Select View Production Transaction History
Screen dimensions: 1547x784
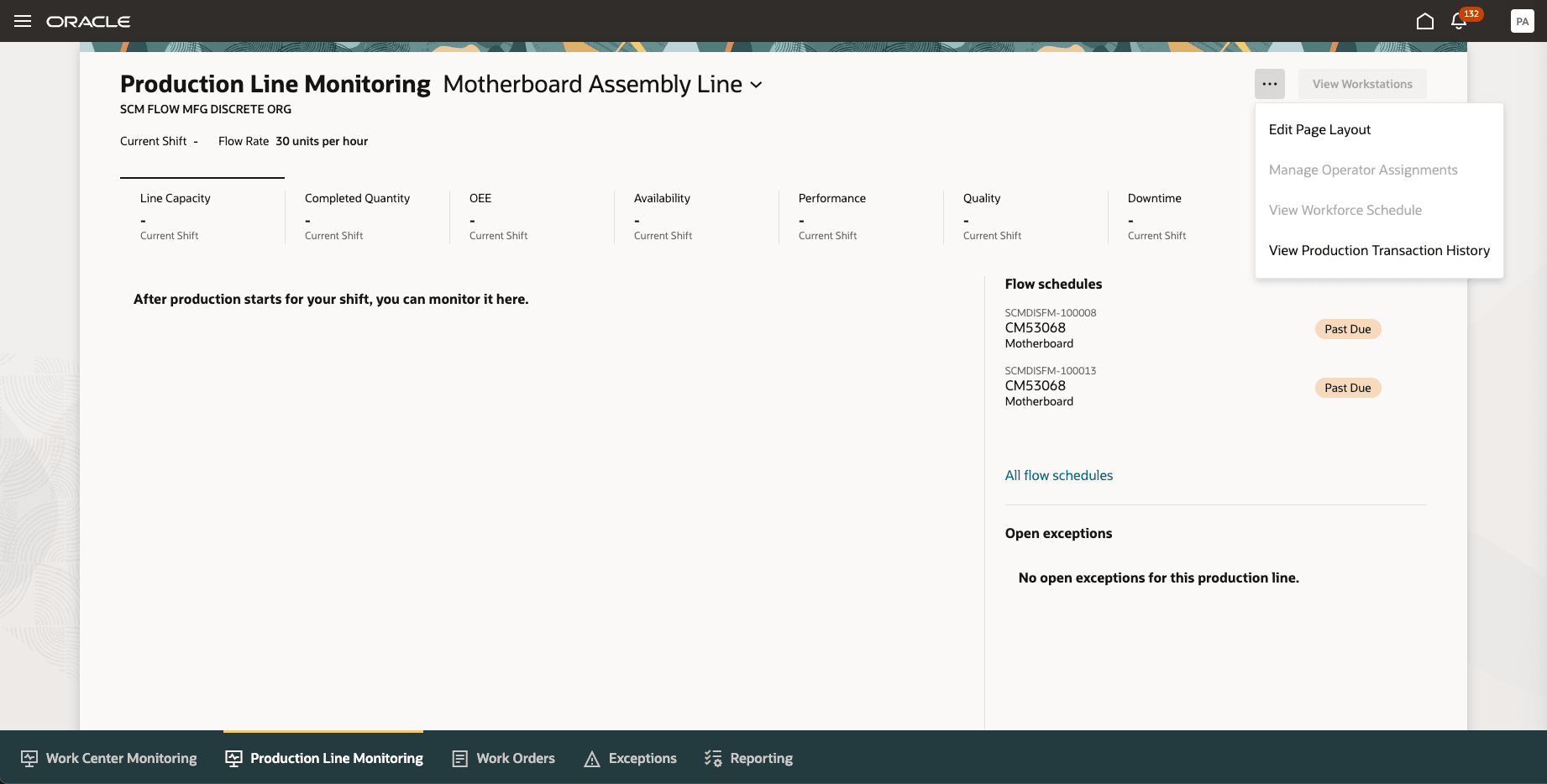point(1379,250)
